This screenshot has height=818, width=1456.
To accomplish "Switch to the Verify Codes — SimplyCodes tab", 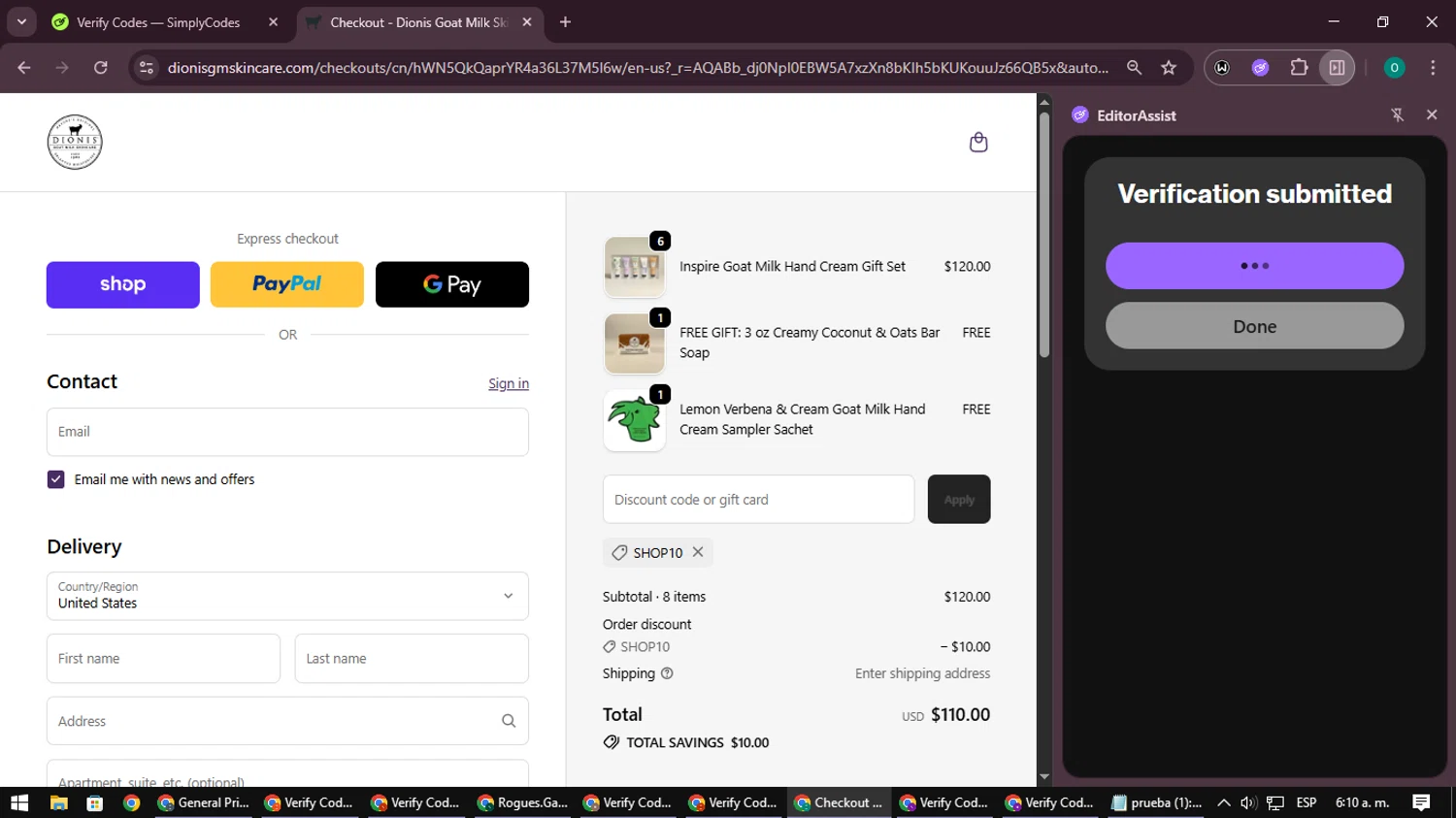I will 160,22.
